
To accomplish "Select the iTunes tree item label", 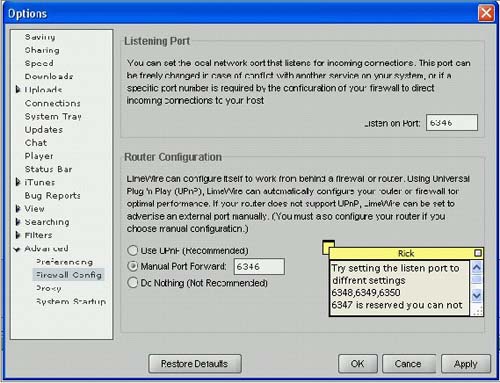I will point(40,182).
